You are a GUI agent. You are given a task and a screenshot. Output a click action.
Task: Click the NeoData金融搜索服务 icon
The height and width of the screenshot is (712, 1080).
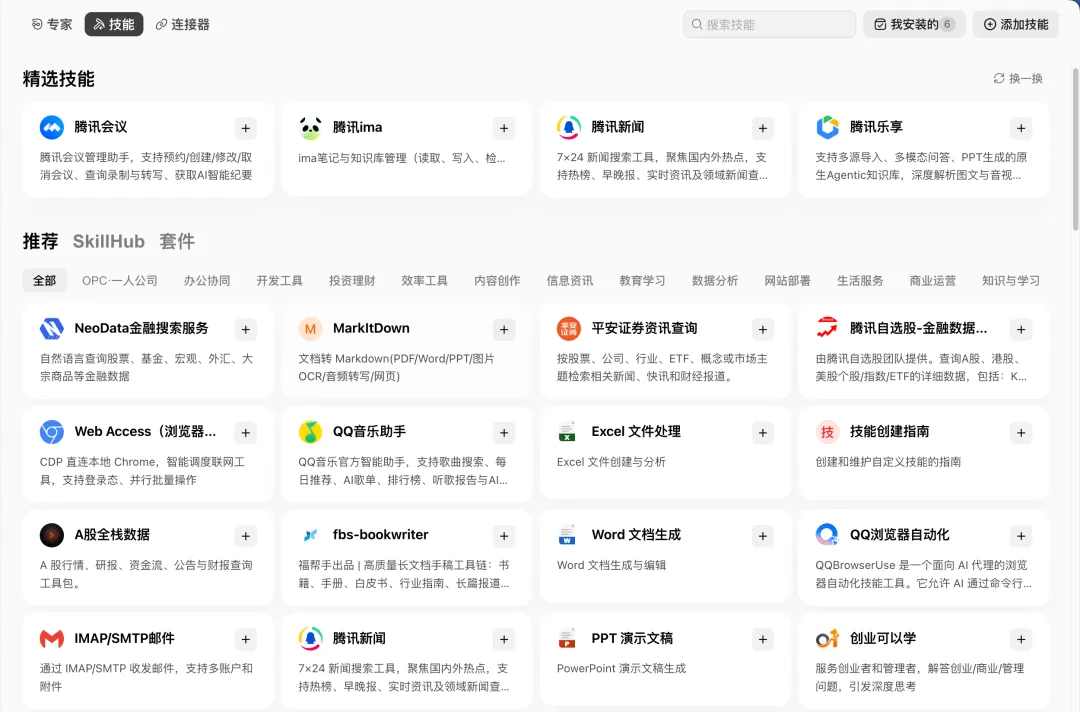(x=52, y=328)
